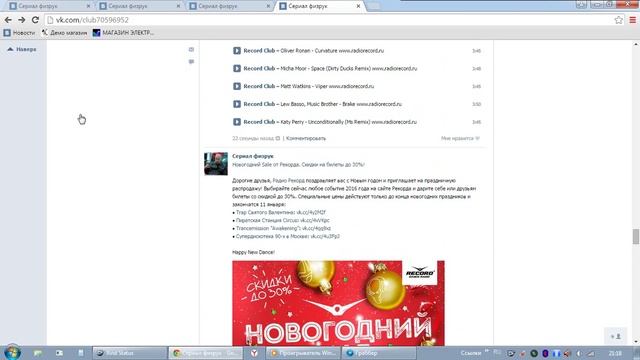
Task: Play the Matt Watkins - Viper track
Action: click(x=237, y=86)
